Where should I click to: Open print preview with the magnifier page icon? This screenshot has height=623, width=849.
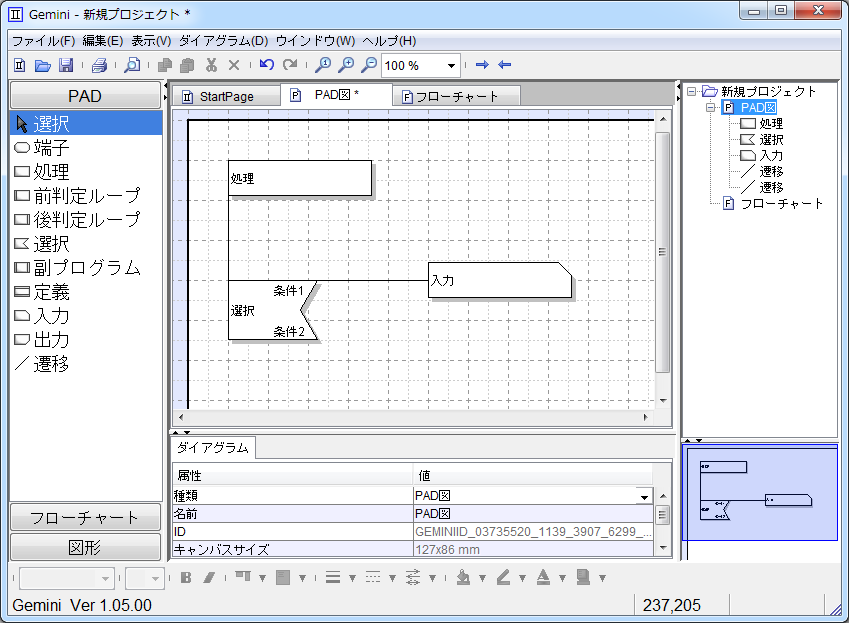point(132,65)
